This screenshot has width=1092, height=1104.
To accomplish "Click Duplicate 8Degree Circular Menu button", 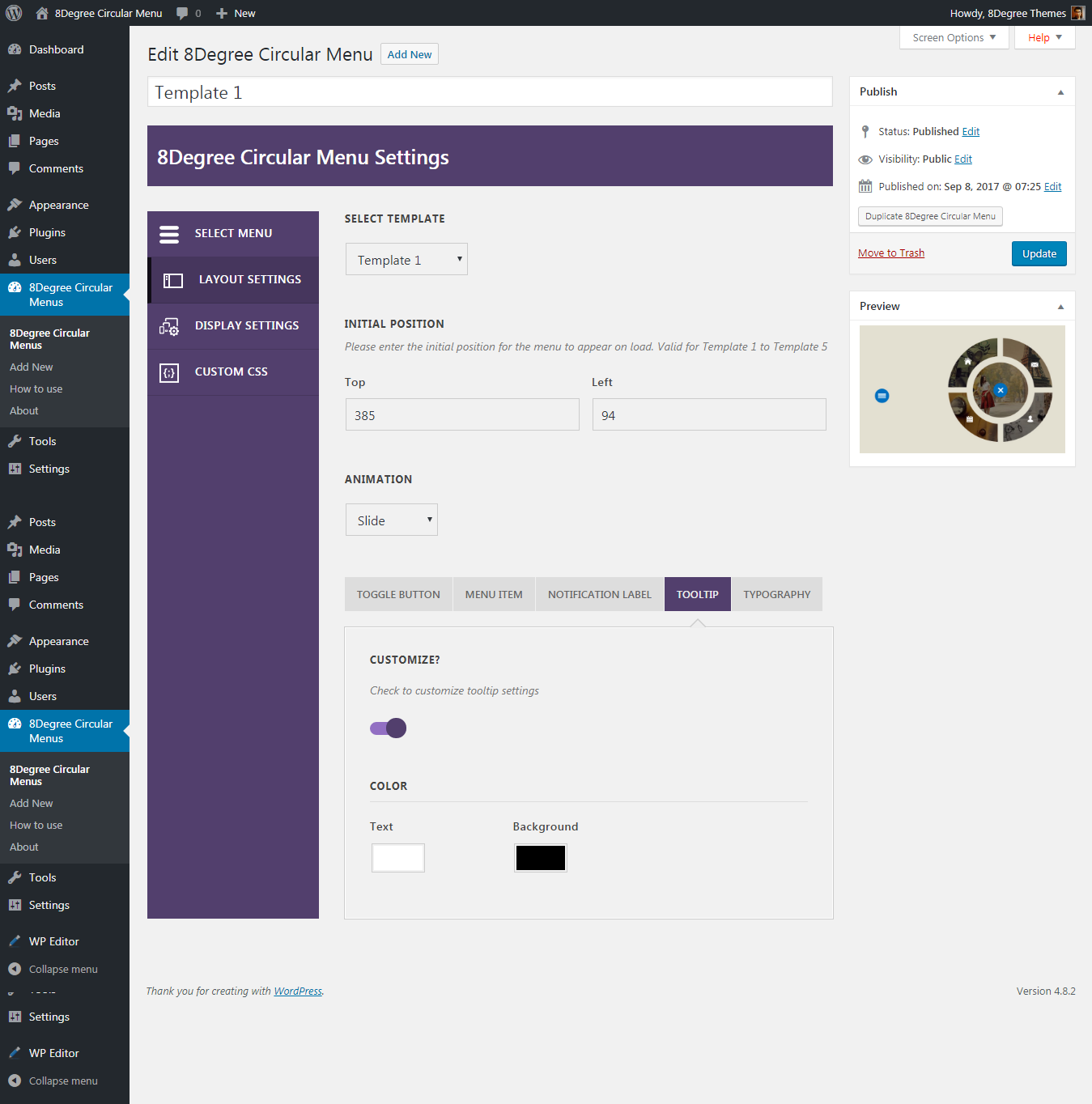I will [930, 216].
